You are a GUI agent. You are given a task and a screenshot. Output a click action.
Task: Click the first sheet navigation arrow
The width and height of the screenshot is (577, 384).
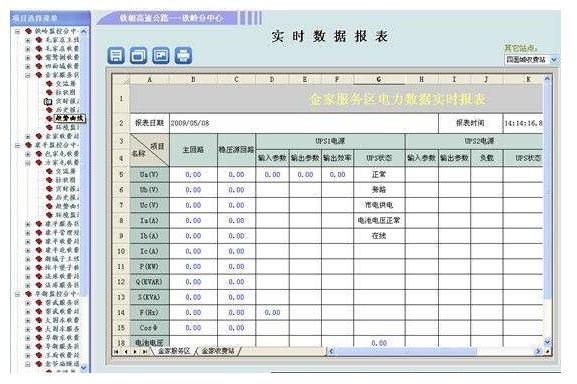click(116, 352)
